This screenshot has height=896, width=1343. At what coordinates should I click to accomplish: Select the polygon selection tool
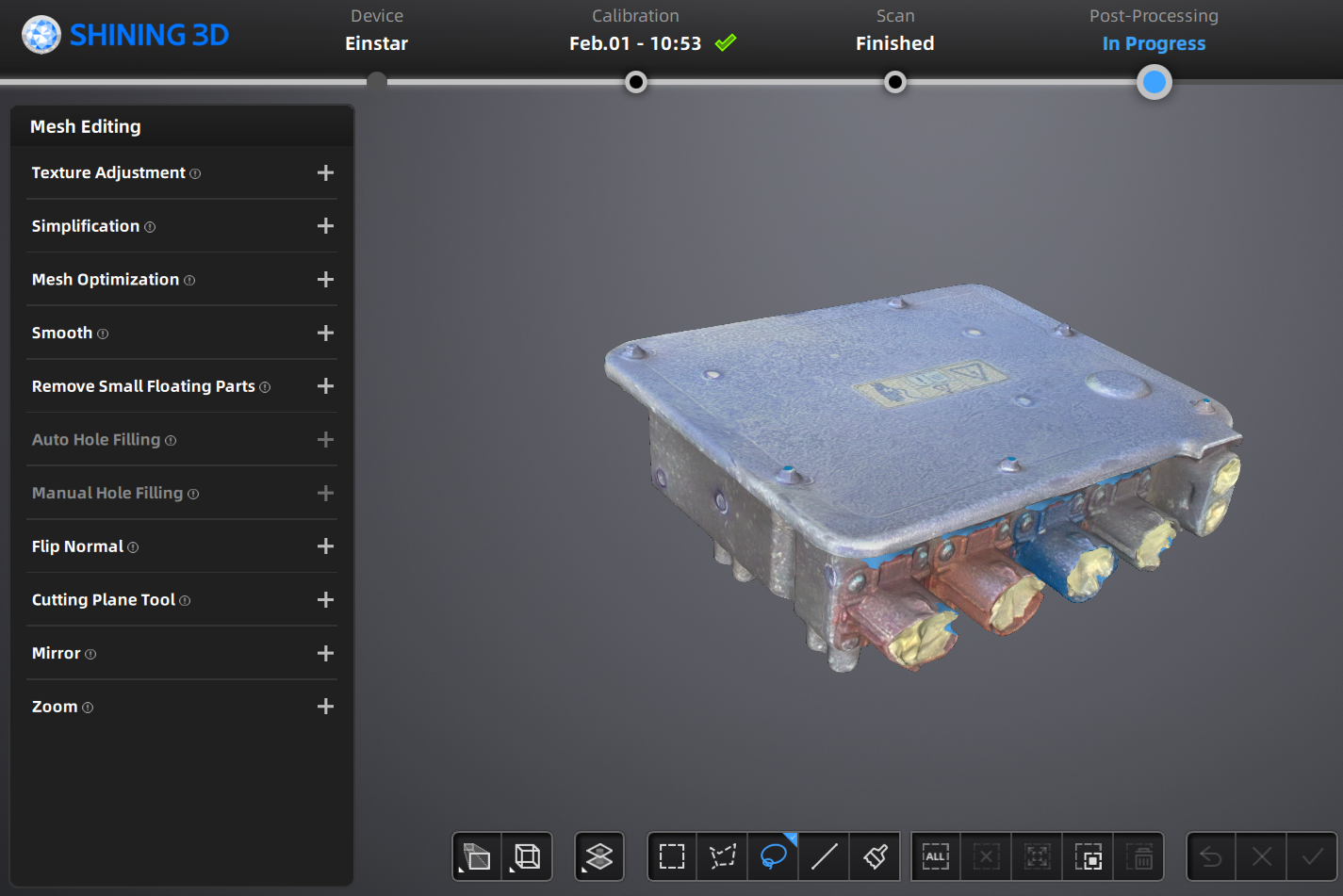723,856
